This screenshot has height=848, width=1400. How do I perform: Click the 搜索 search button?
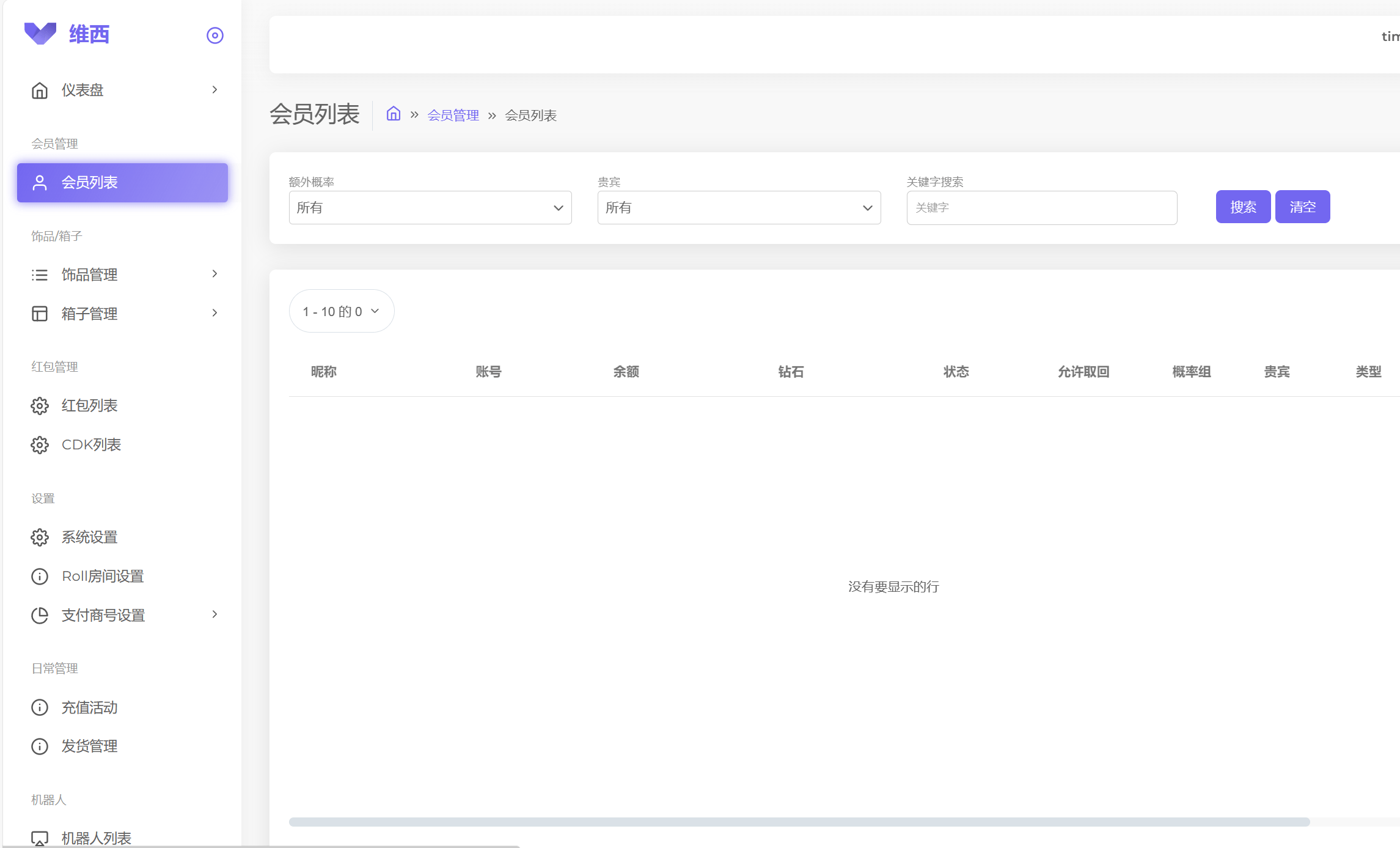(1243, 207)
